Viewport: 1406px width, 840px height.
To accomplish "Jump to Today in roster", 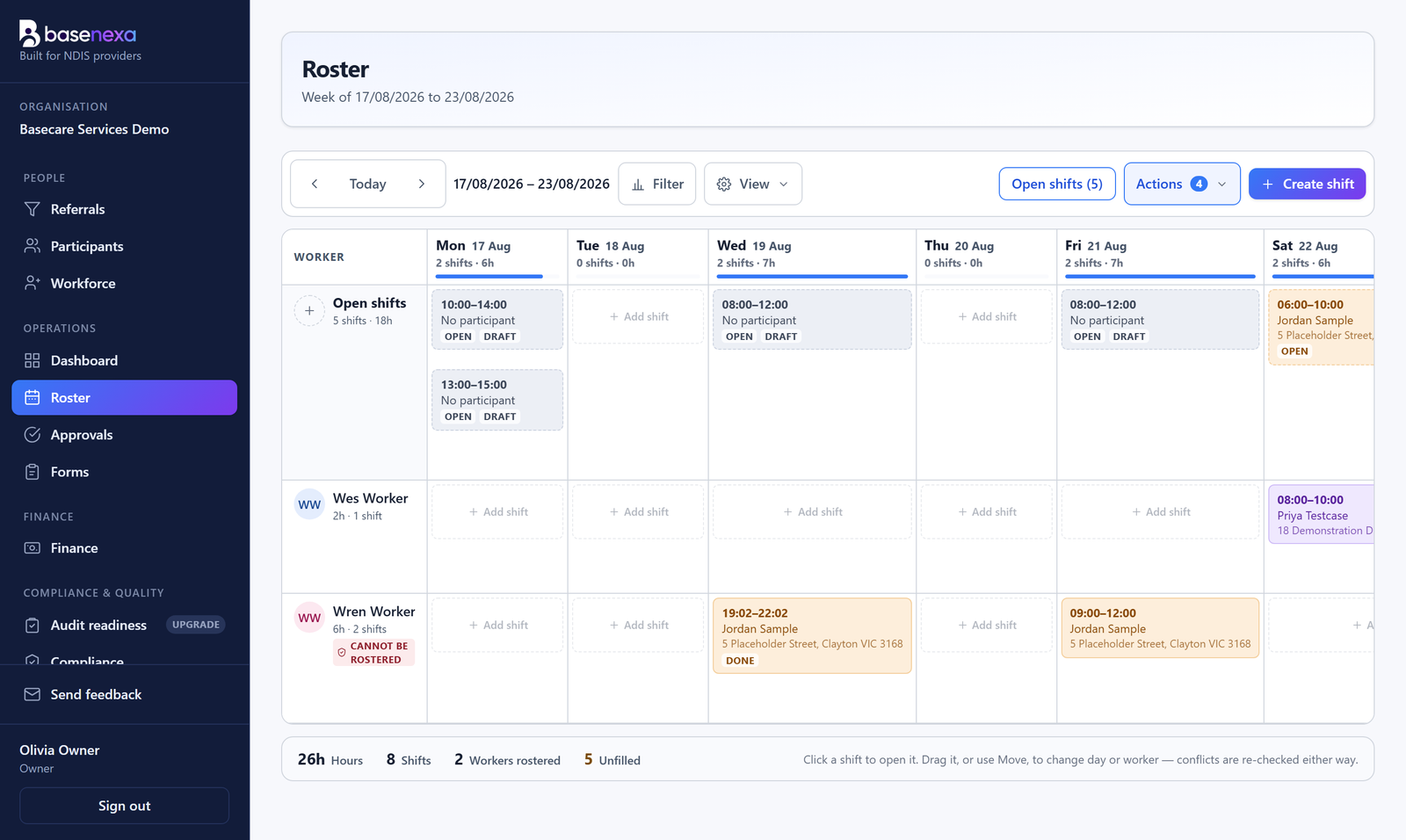I will click(x=367, y=184).
